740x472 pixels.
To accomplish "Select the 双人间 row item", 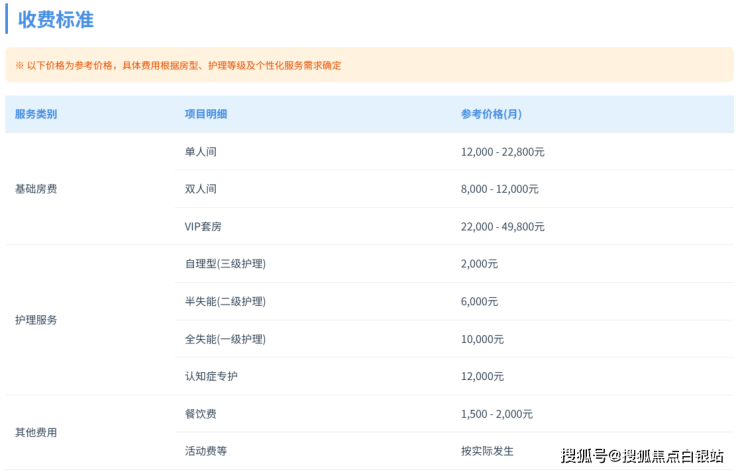I will point(201,189).
